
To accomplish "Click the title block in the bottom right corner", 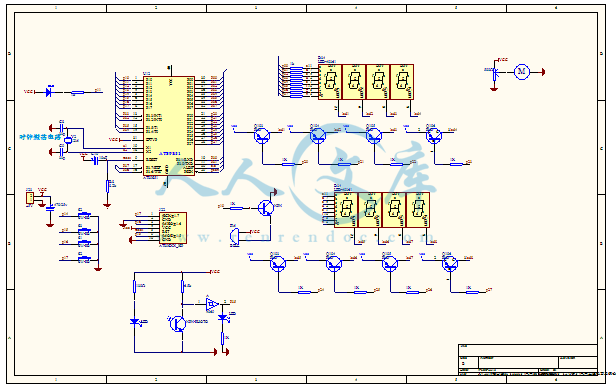I will click(528, 359).
